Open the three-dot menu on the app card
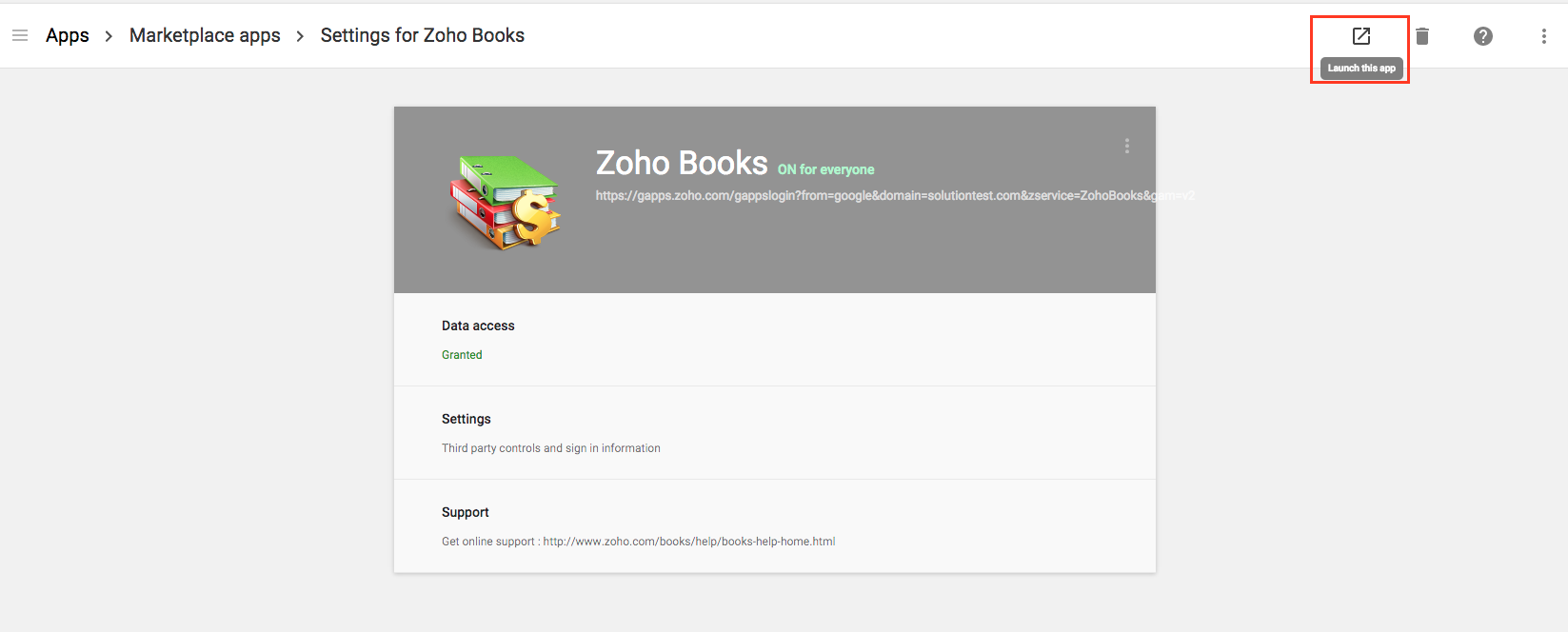The height and width of the screenshot is (632, 1568). coord(1126,146)
